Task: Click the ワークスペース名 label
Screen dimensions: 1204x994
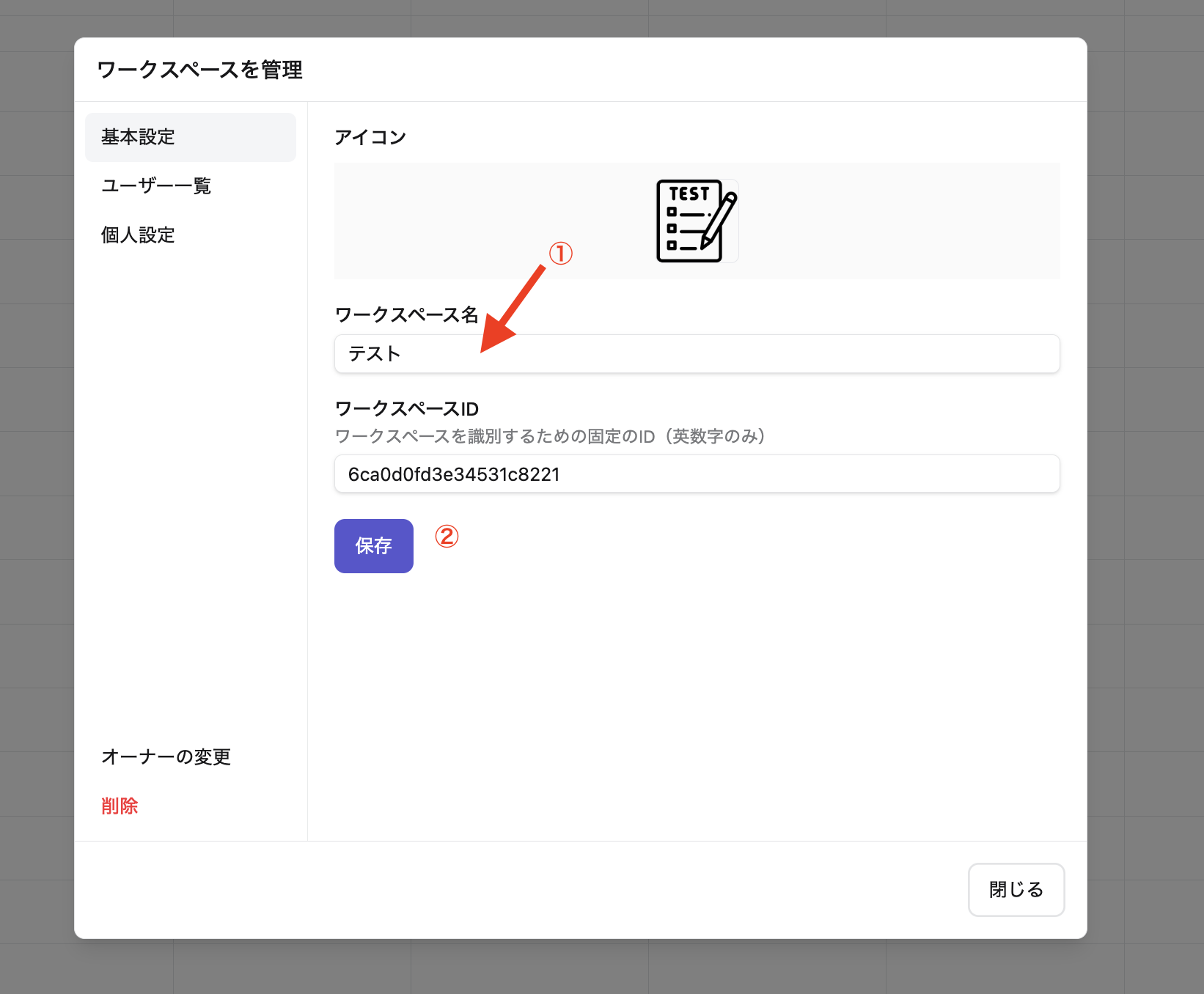Action: tap(407, 314)
